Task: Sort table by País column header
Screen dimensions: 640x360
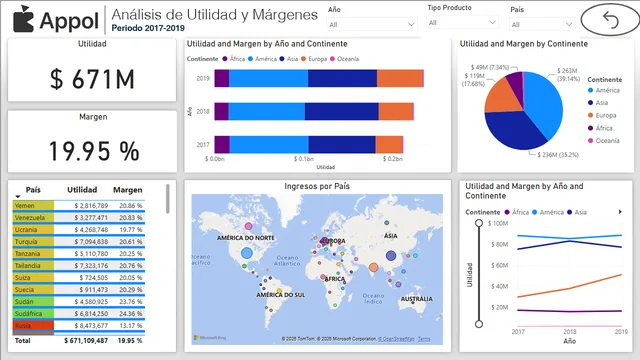Action: pyautogui.click(x=33, y=190)
